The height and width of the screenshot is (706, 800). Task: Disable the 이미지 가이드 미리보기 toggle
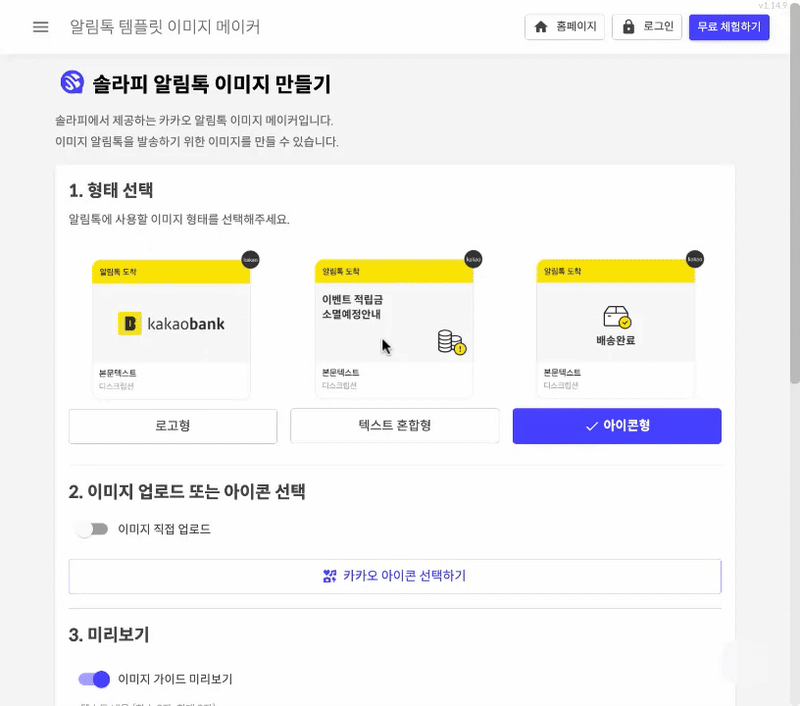pos(94,679)
